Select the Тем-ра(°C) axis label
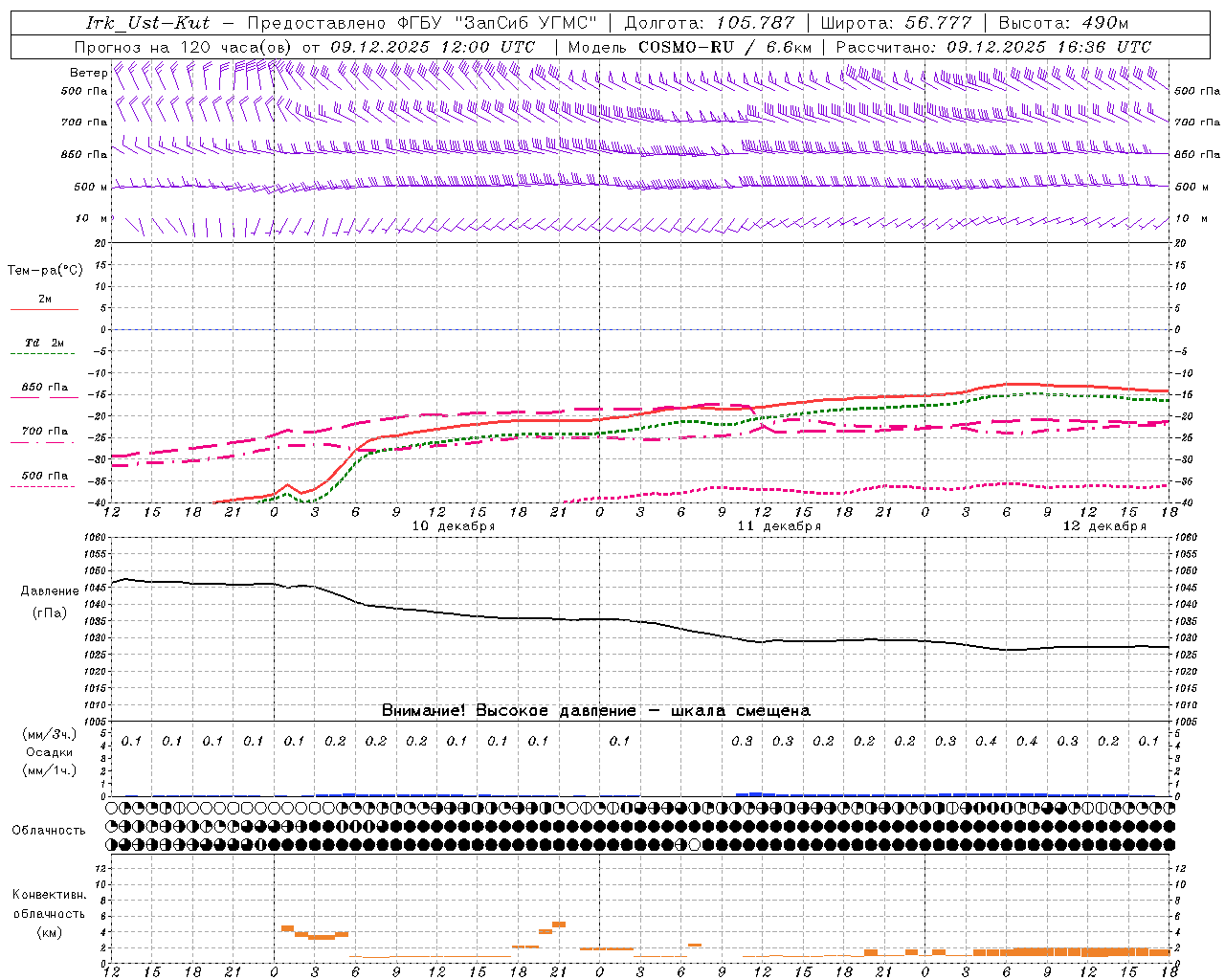This screenshot has height=980, width=1225. [45, 271]
